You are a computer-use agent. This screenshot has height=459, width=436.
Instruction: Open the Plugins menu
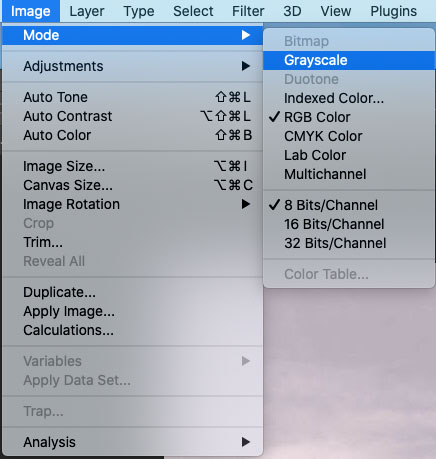click(393, 11)
